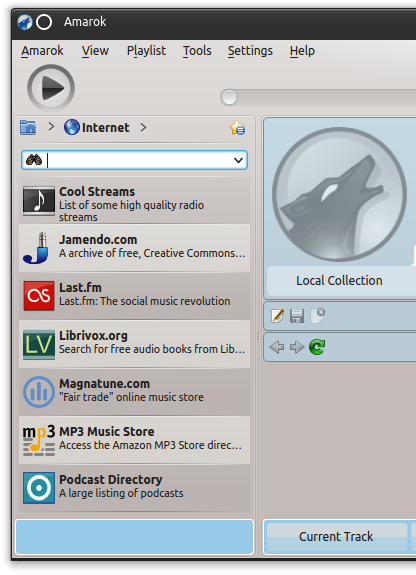The height and width of the screenshot is (575, 416).
Task: Click the Cool Streams music note icon
Action: click(39, 201)
